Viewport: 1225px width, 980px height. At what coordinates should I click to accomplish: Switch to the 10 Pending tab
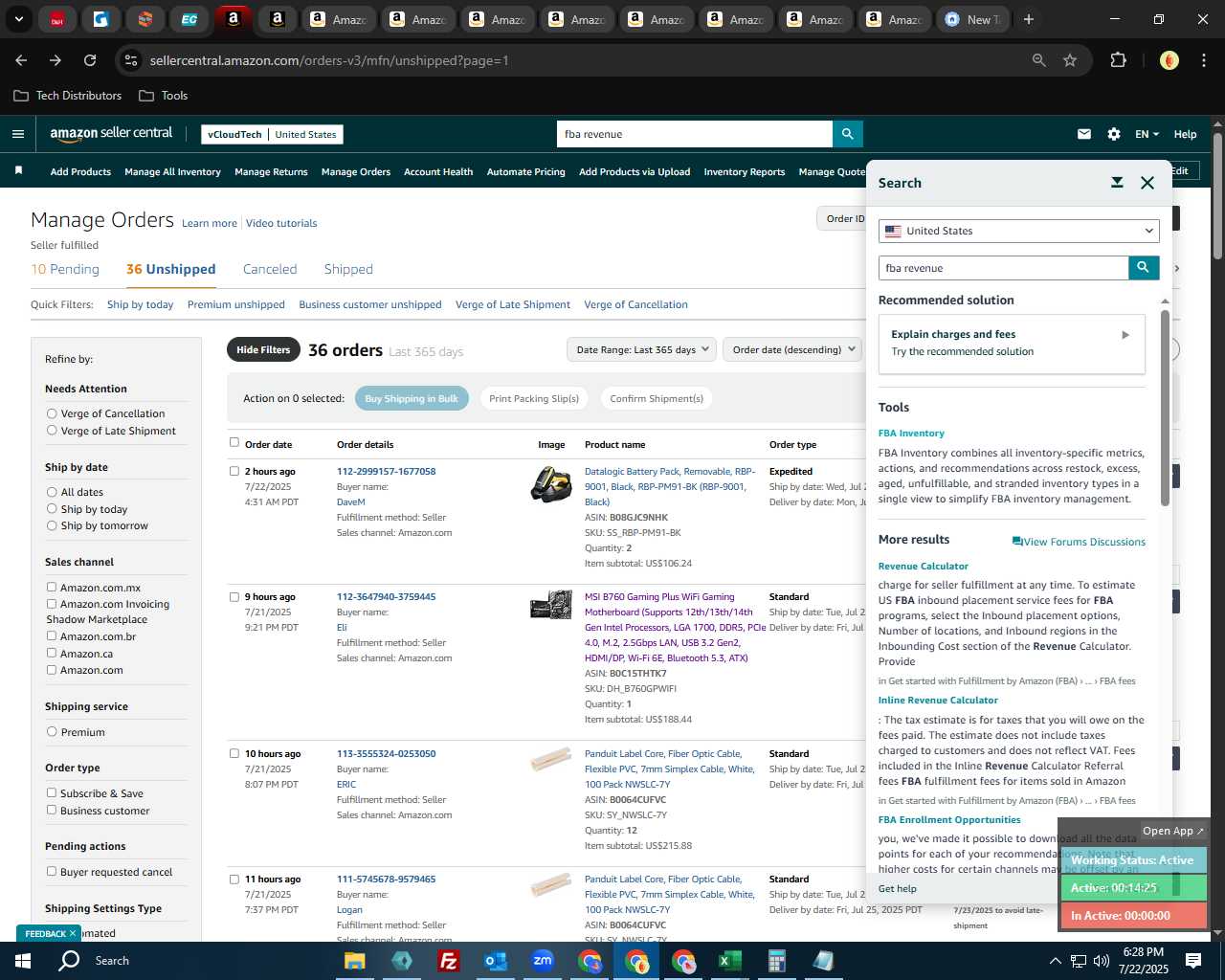click(x=65, y=269)
